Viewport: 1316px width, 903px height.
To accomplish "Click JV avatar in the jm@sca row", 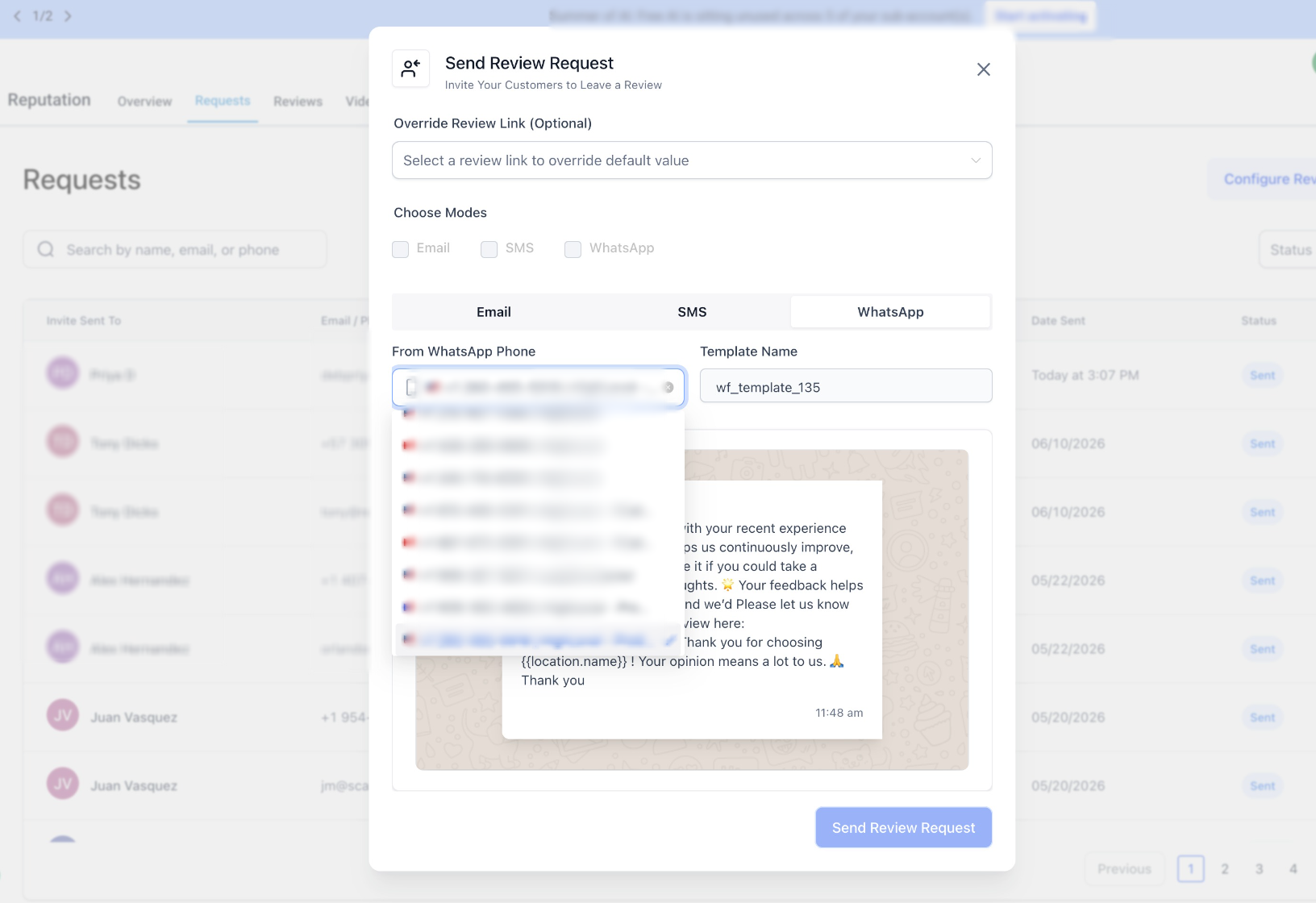I will pyautogui.click(x=63, y=784).
